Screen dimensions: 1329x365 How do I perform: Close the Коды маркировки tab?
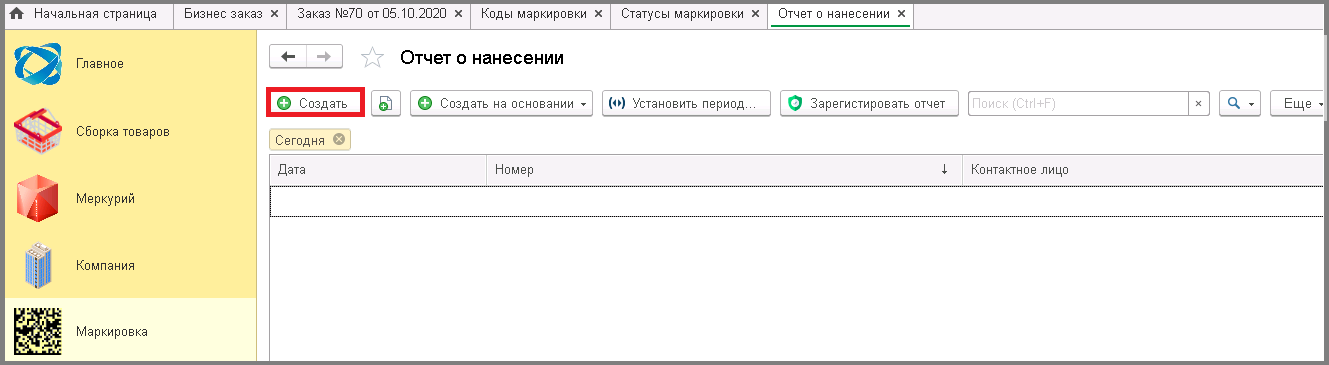(598, 15)
